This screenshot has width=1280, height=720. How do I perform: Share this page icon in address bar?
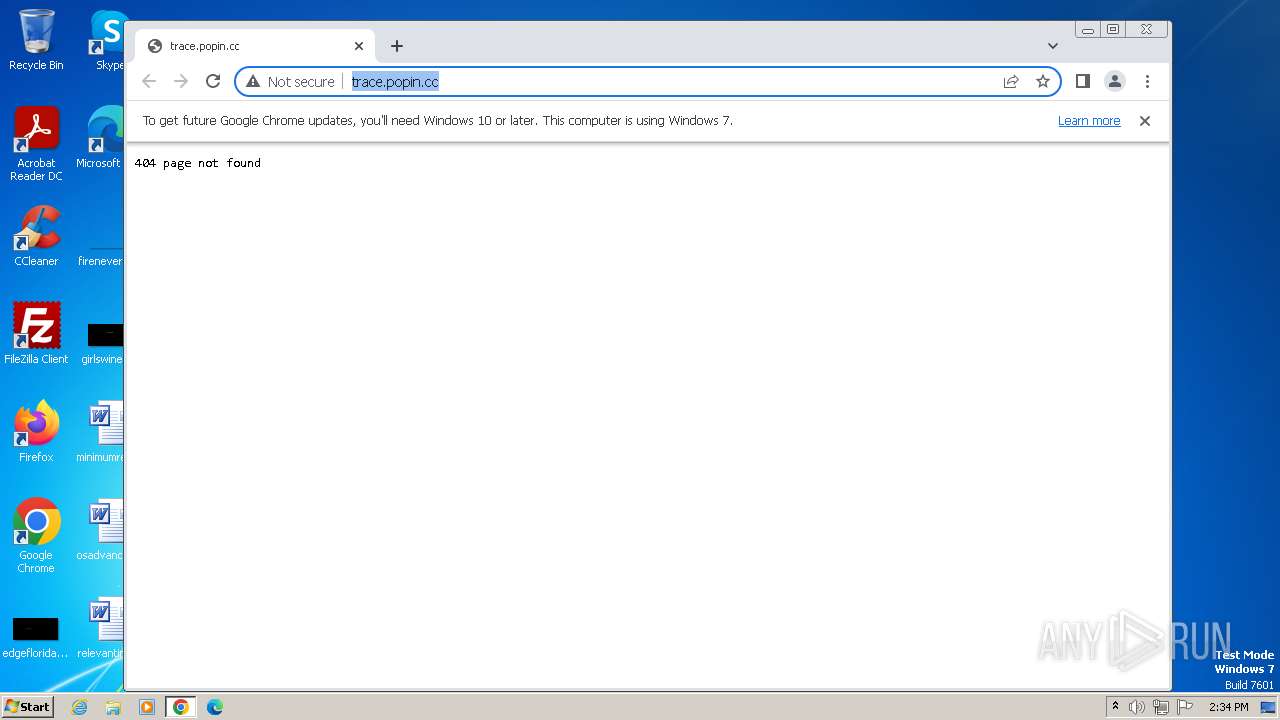click(1011, 81)
